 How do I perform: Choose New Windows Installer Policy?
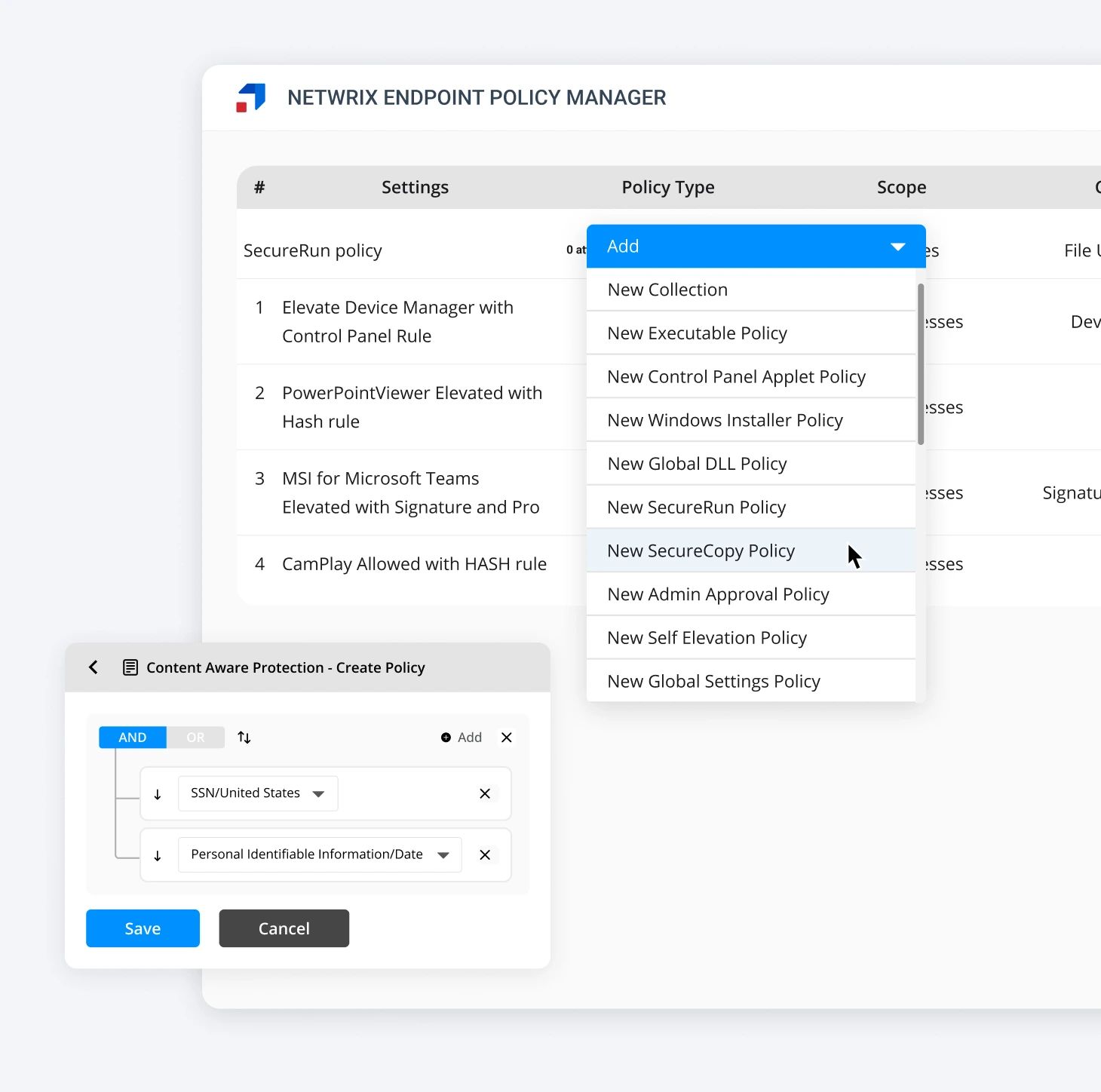(751, 420)
